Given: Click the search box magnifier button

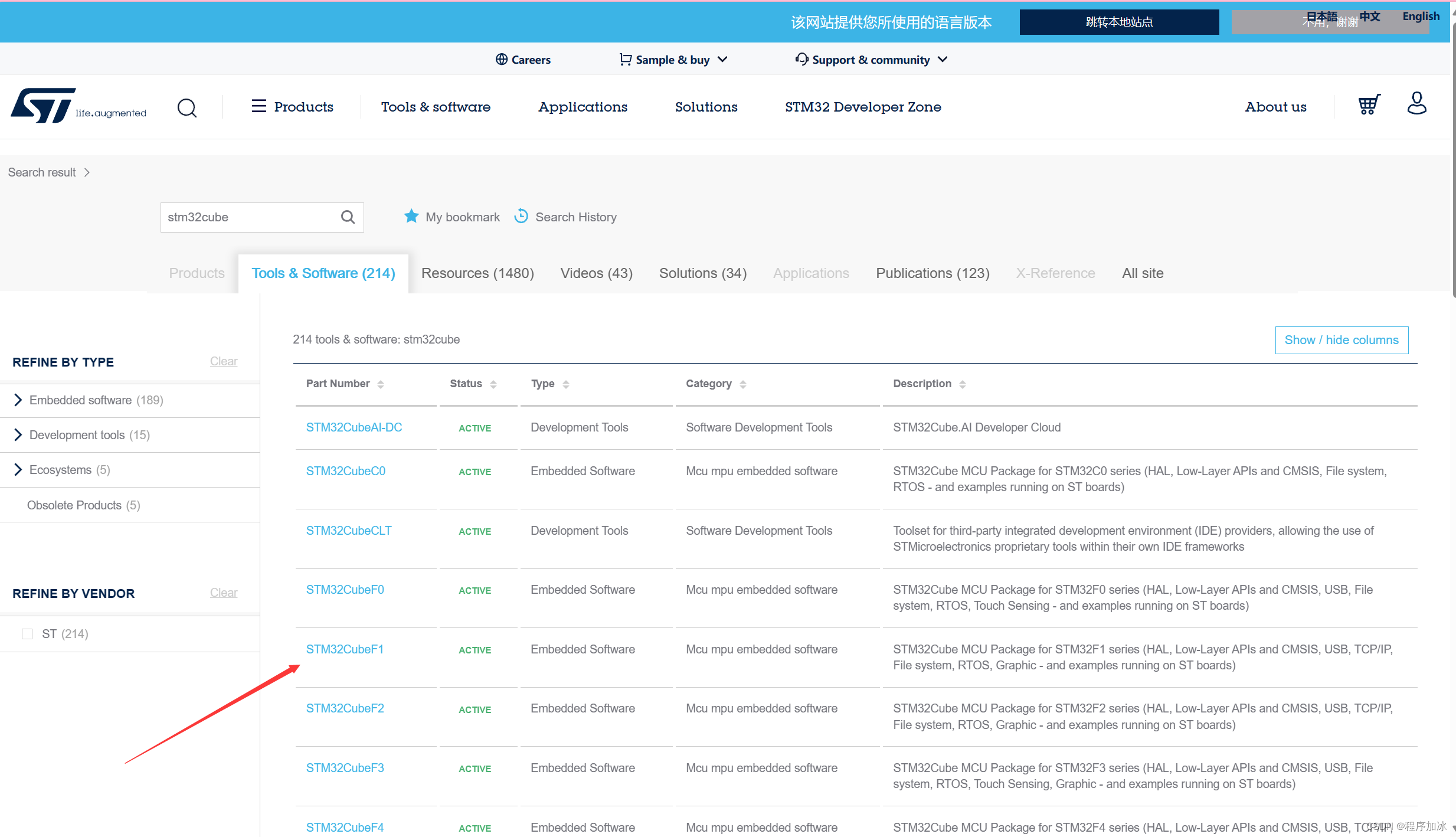Looking at the screenshot, I should [x=348, y=217].
